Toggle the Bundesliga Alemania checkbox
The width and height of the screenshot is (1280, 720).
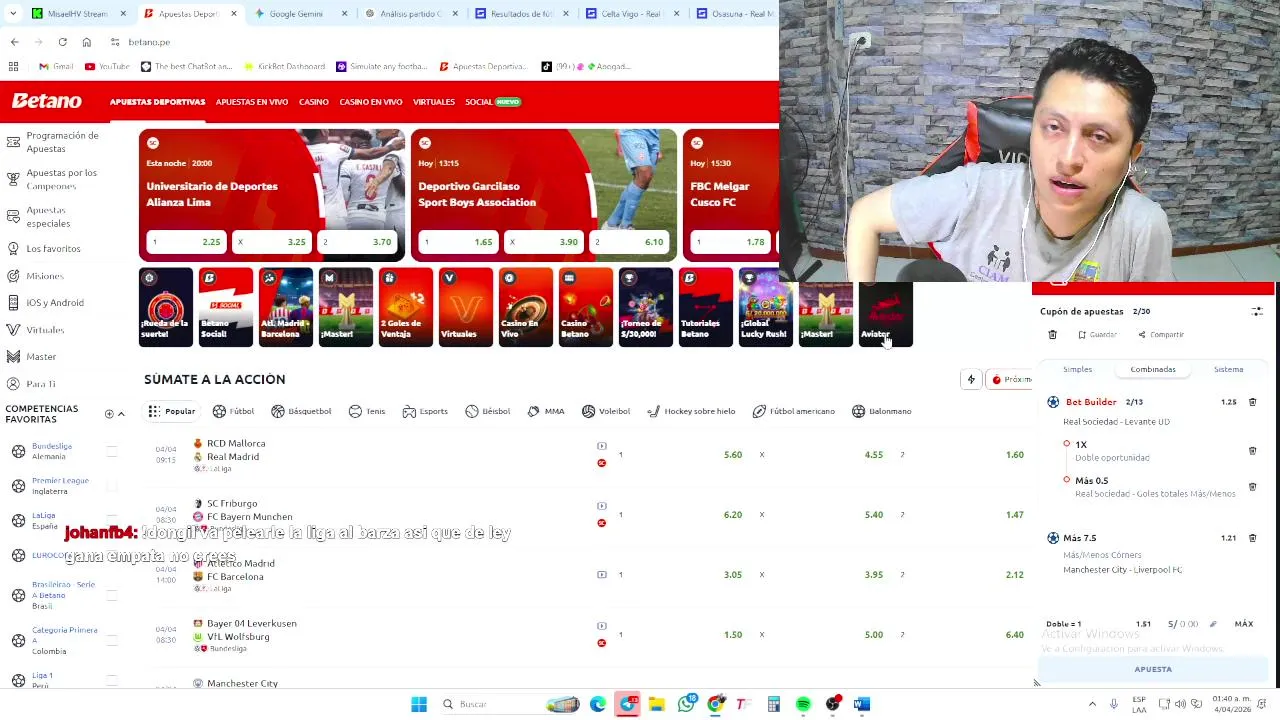pos(112,451)
